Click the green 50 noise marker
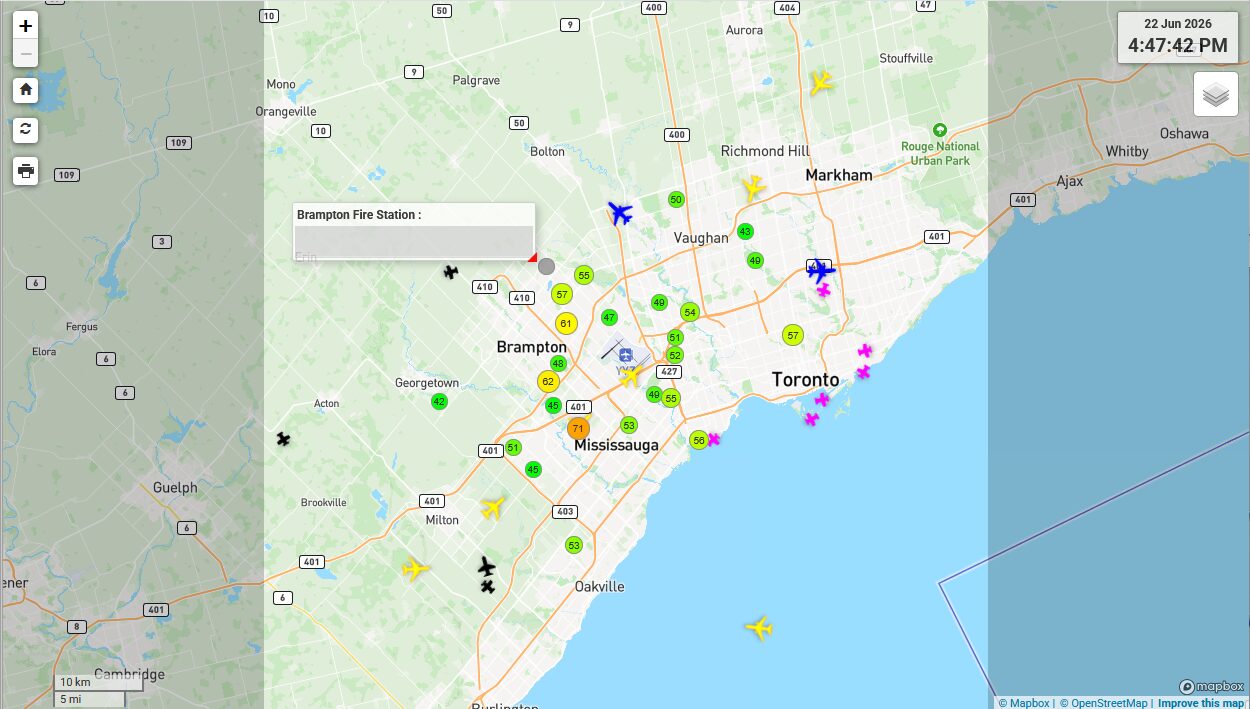Screen dimensions: 1250x709 coord(676,199)
